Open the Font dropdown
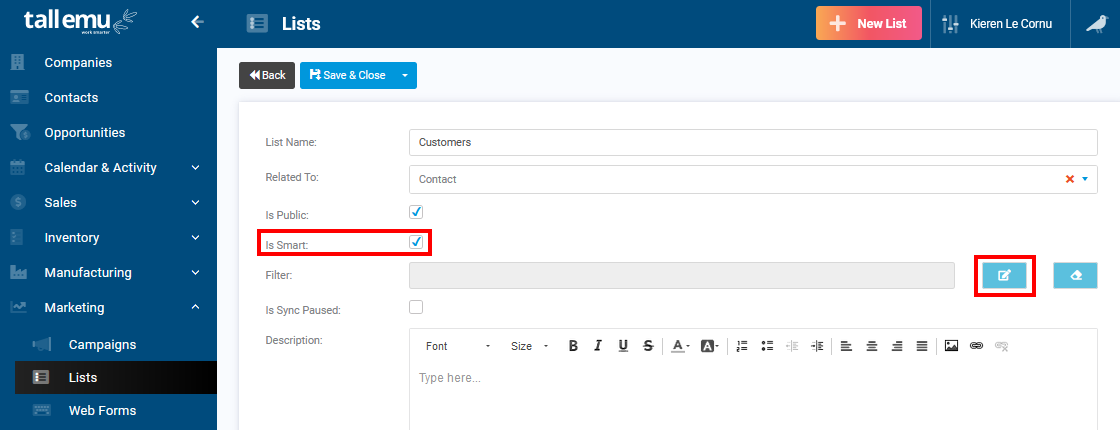Viewport: 1120px width, 430px height. pyautogui.click(x=458, y=346)
